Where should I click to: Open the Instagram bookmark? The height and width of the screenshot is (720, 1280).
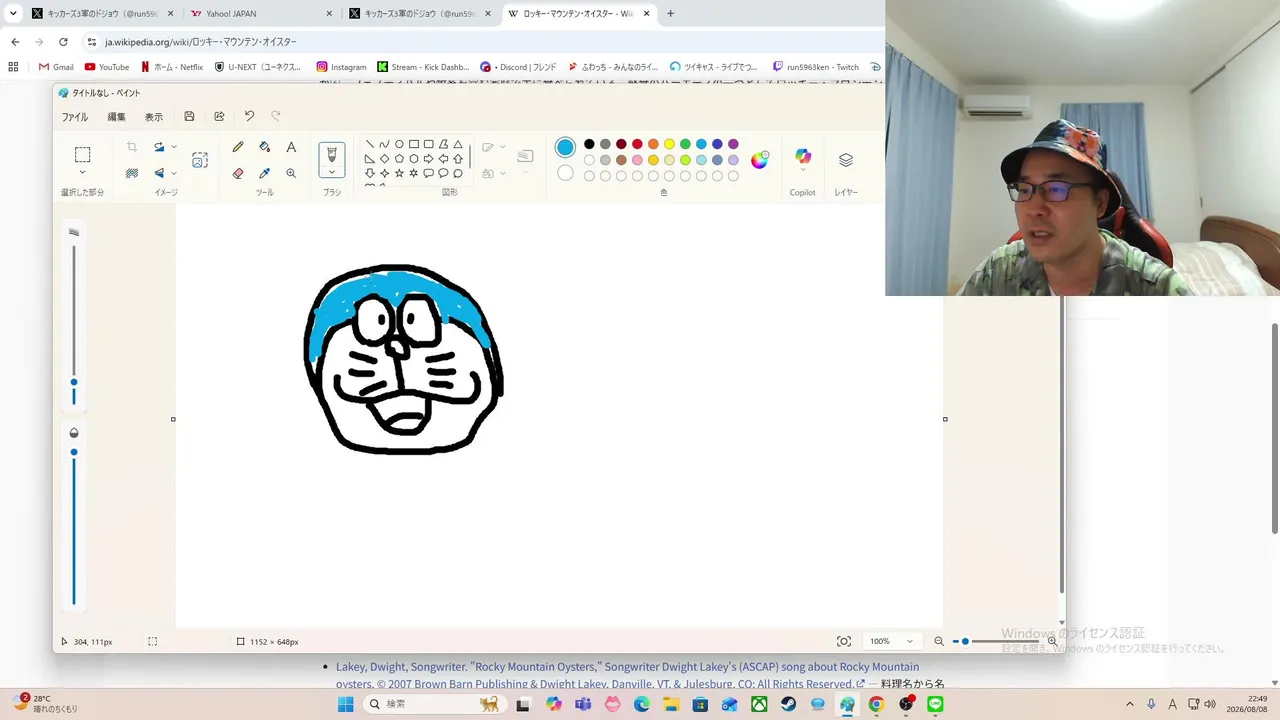(342, 67)
